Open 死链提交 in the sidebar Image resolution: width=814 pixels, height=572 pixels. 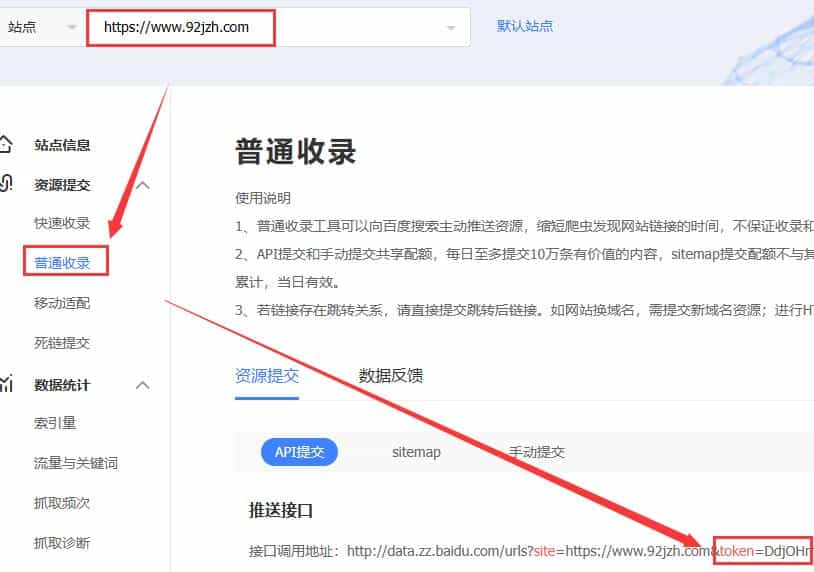[x=62, y=343]
